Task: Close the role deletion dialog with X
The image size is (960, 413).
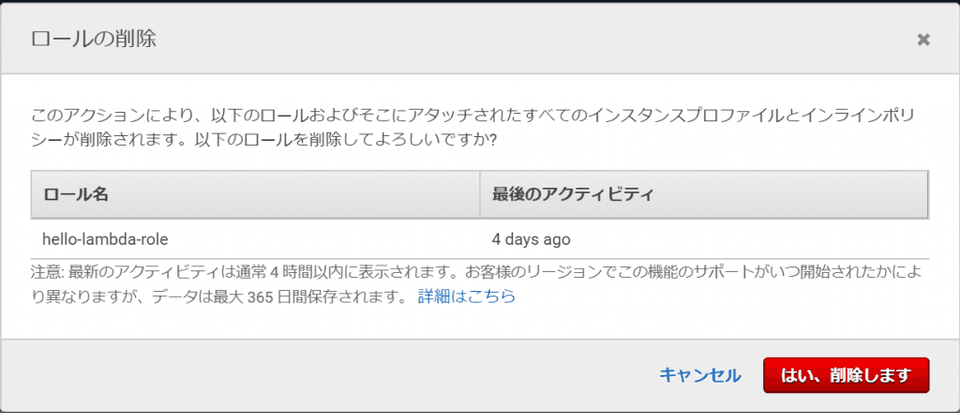Action: pos(923,40)
